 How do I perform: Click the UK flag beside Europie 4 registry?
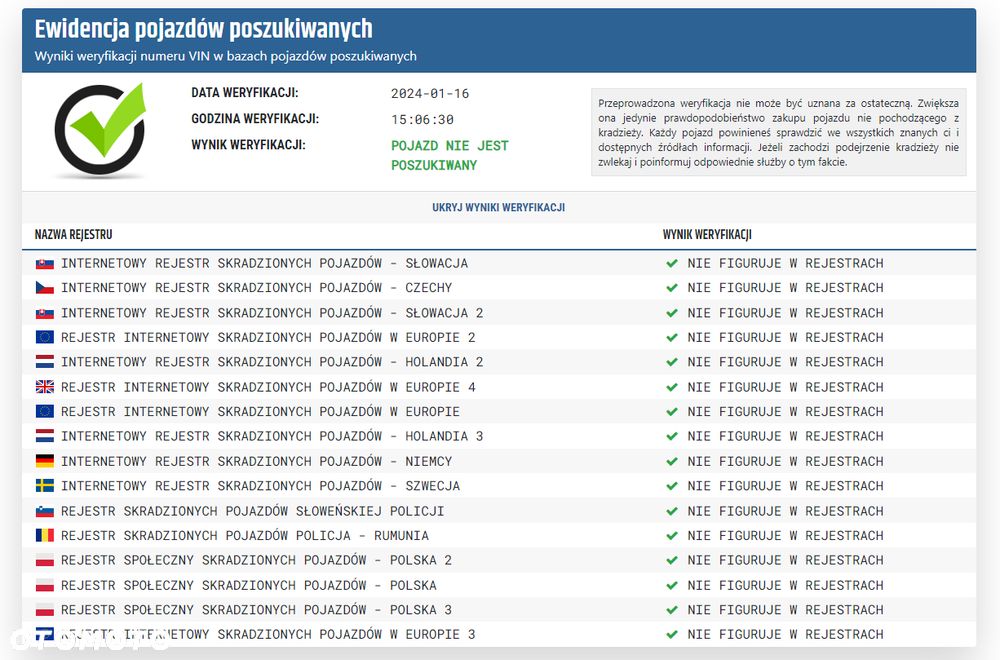tap(45, 387)
